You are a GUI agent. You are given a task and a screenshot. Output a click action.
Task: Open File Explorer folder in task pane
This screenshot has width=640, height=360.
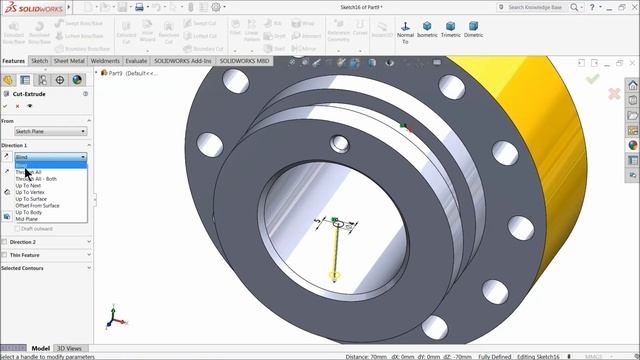coord(633,116)
